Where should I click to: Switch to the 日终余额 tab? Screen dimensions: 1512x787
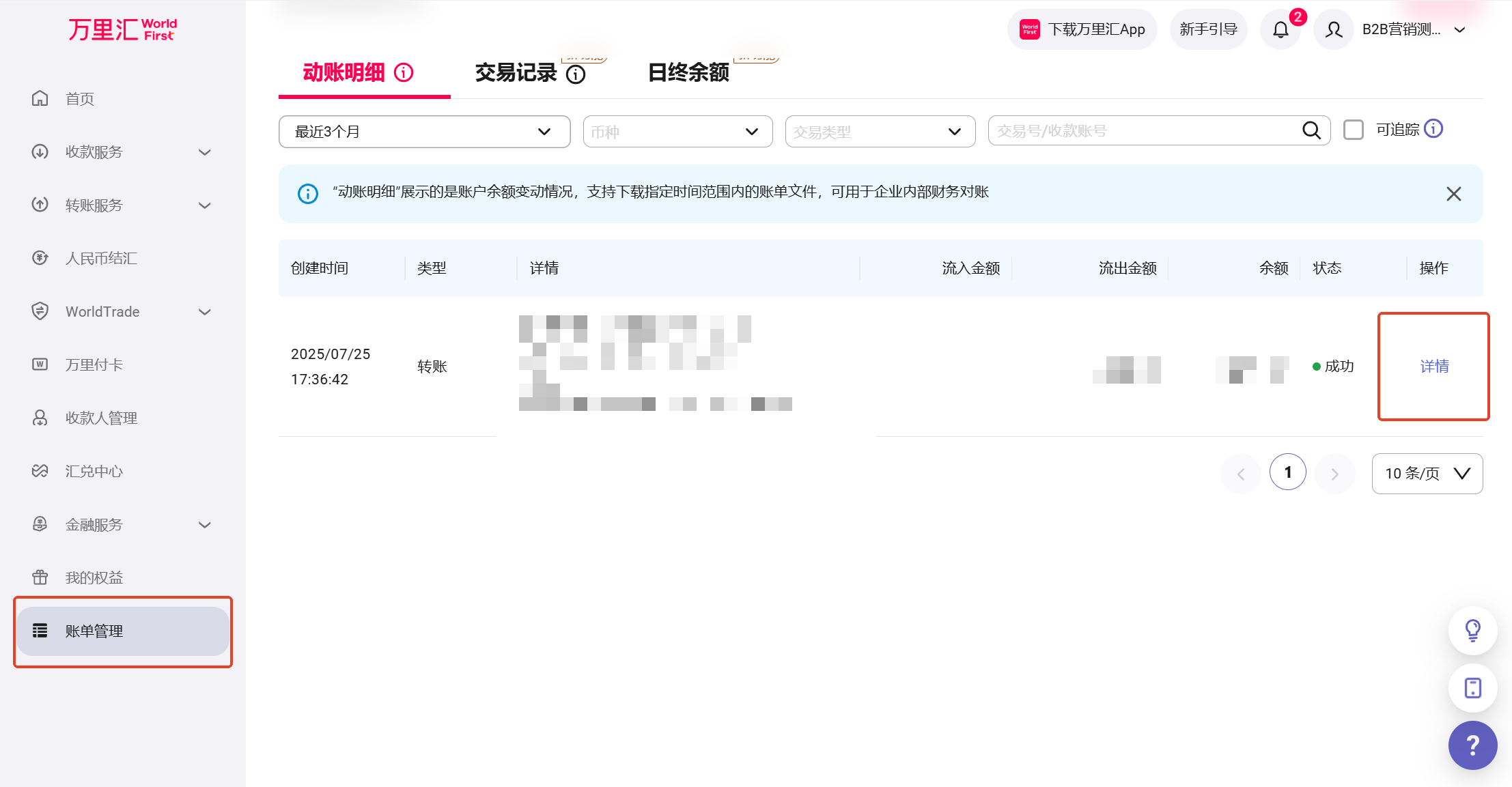pos(688,72)
